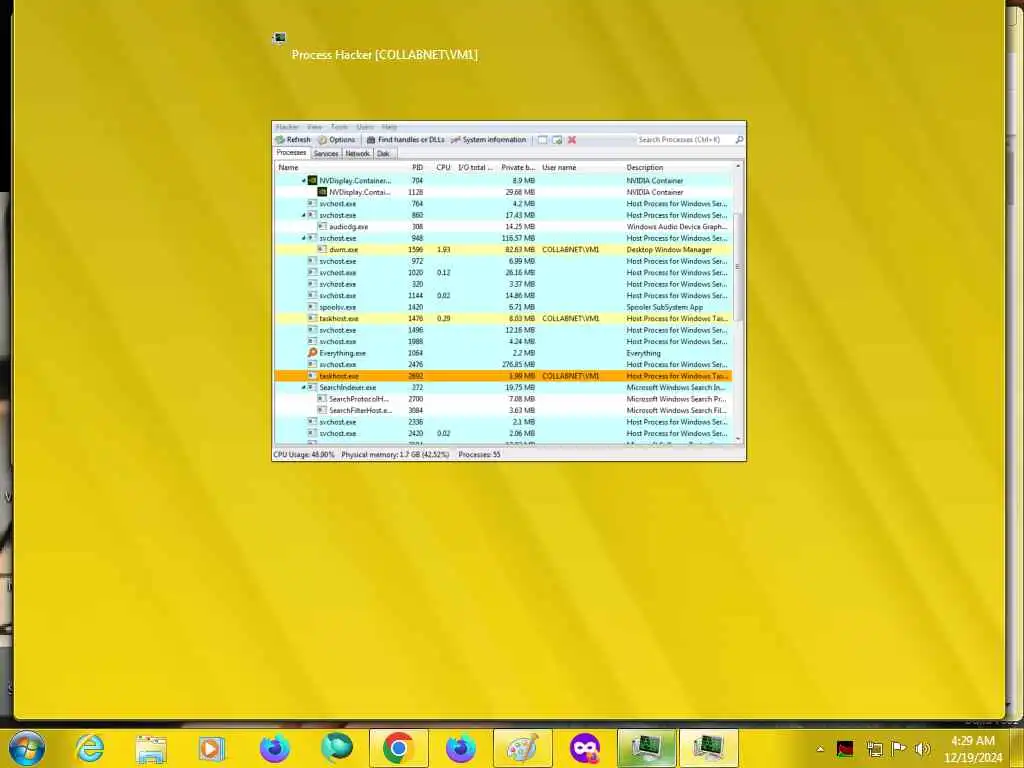Viewport: 1024px width, 768px height.
Task: Select the dwm.exe process row
Action: pyautogui.click(x=504, y=249)
